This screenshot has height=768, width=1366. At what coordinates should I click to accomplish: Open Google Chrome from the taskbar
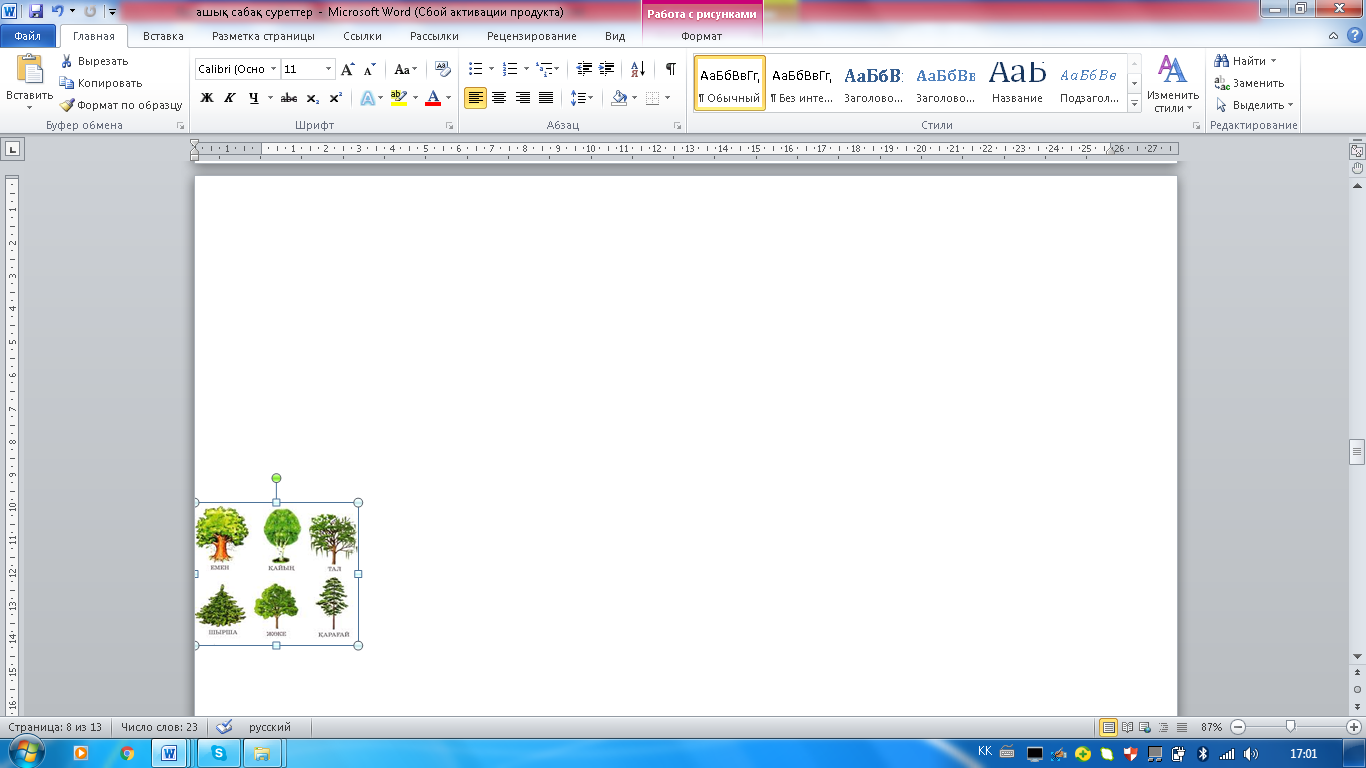tap(126, 753)
